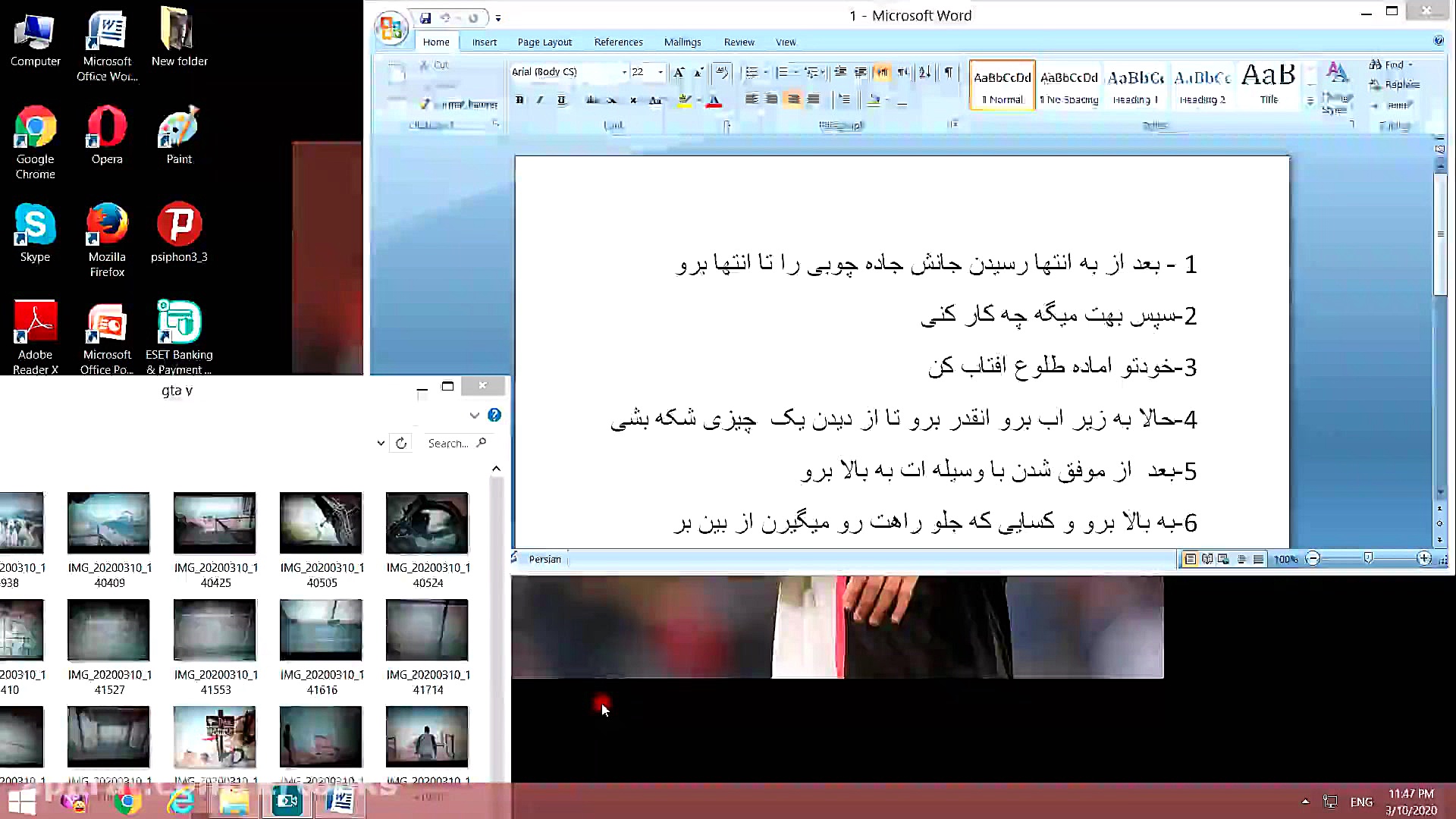
Task: Click the Bullets list icon
Action: pyautogui.click(x=751, y=72)
